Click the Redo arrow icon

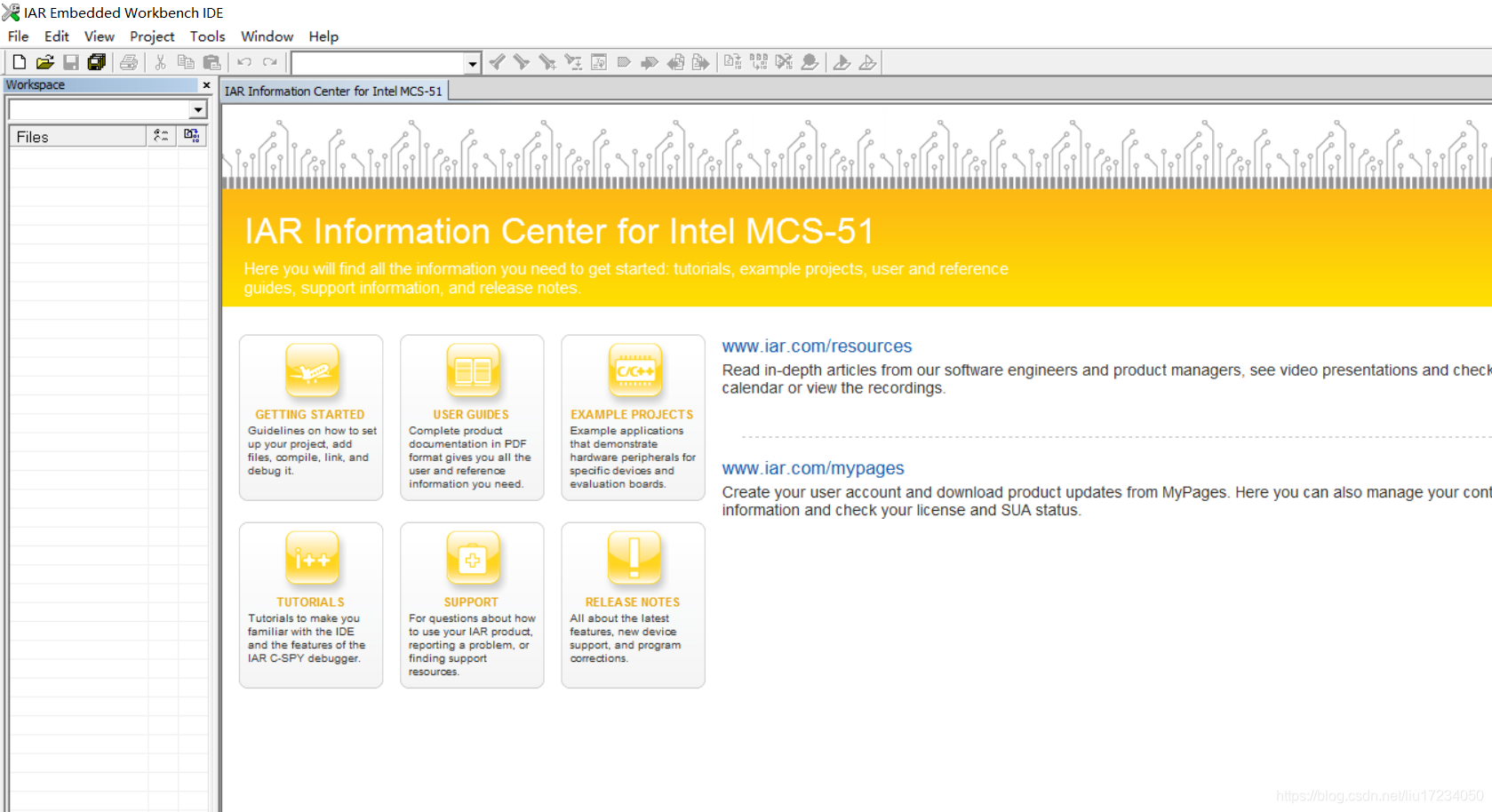[x=270, y=62]
